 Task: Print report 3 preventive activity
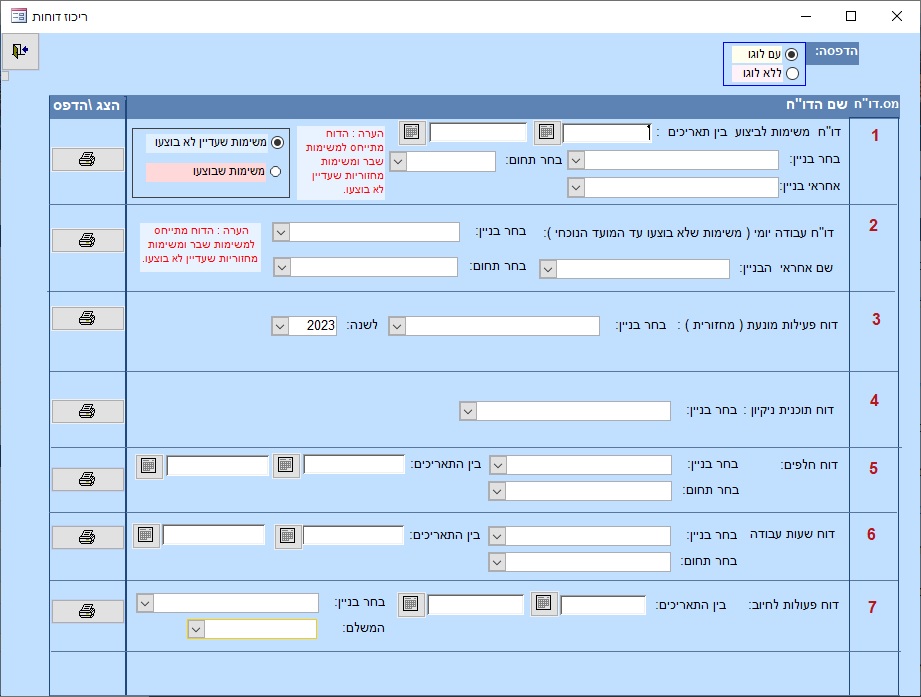click(88, 318)
